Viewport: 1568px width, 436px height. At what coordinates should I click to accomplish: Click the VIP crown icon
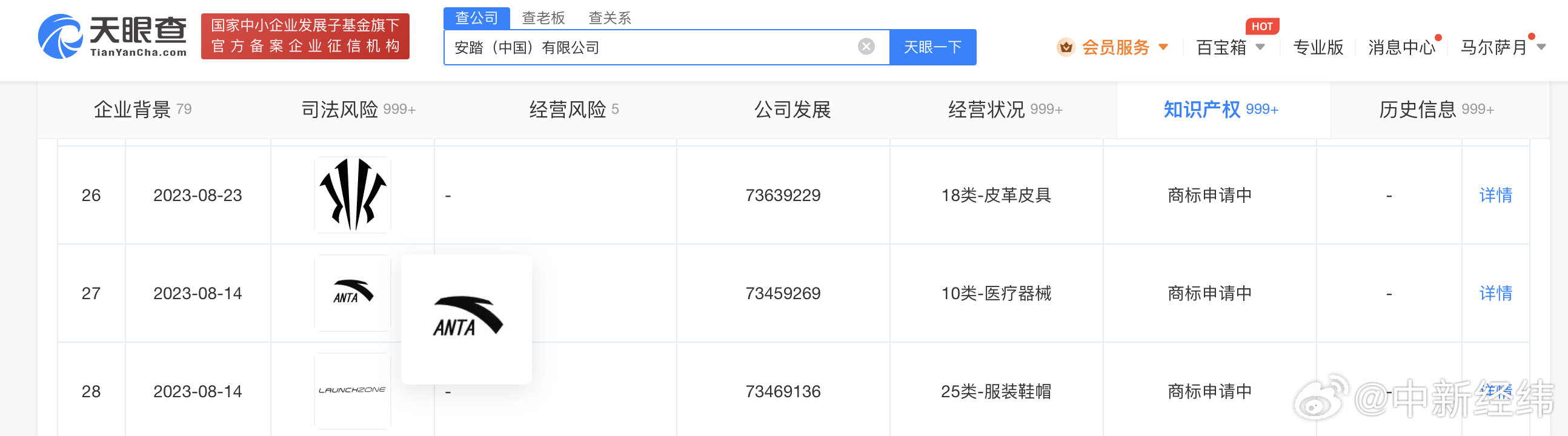1065,47
